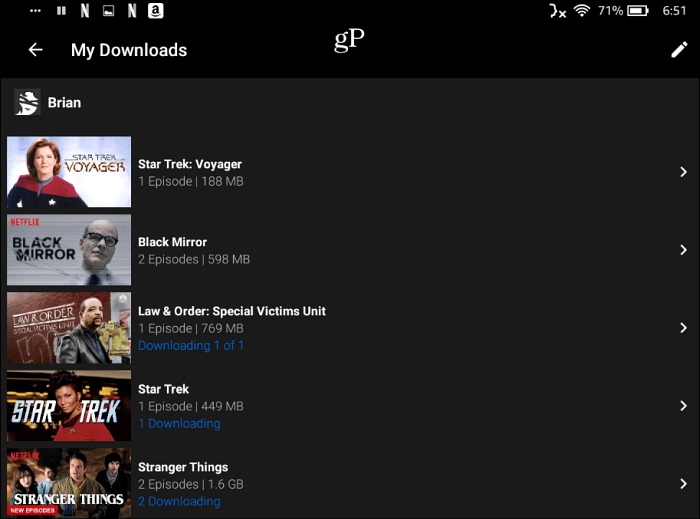Image resolution: width=700 pixels, height=519 pixels.
Task: Open Black Mirror thumbnail
Action: [x=69, y=250]
